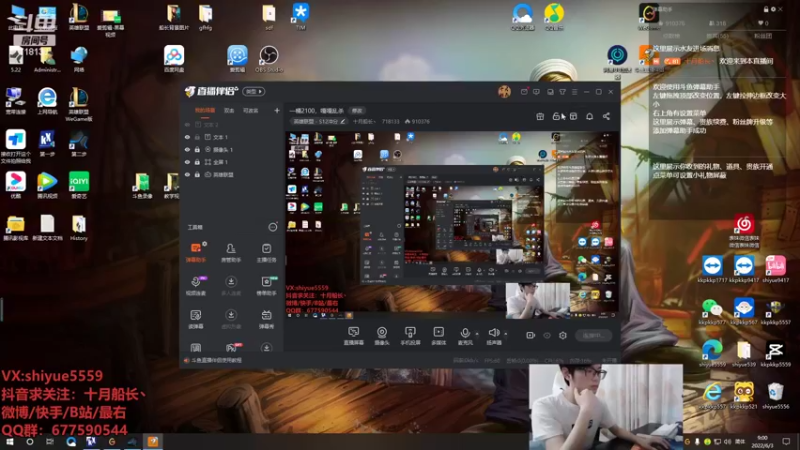Open the orange app on the taskbar

(153, 442)
